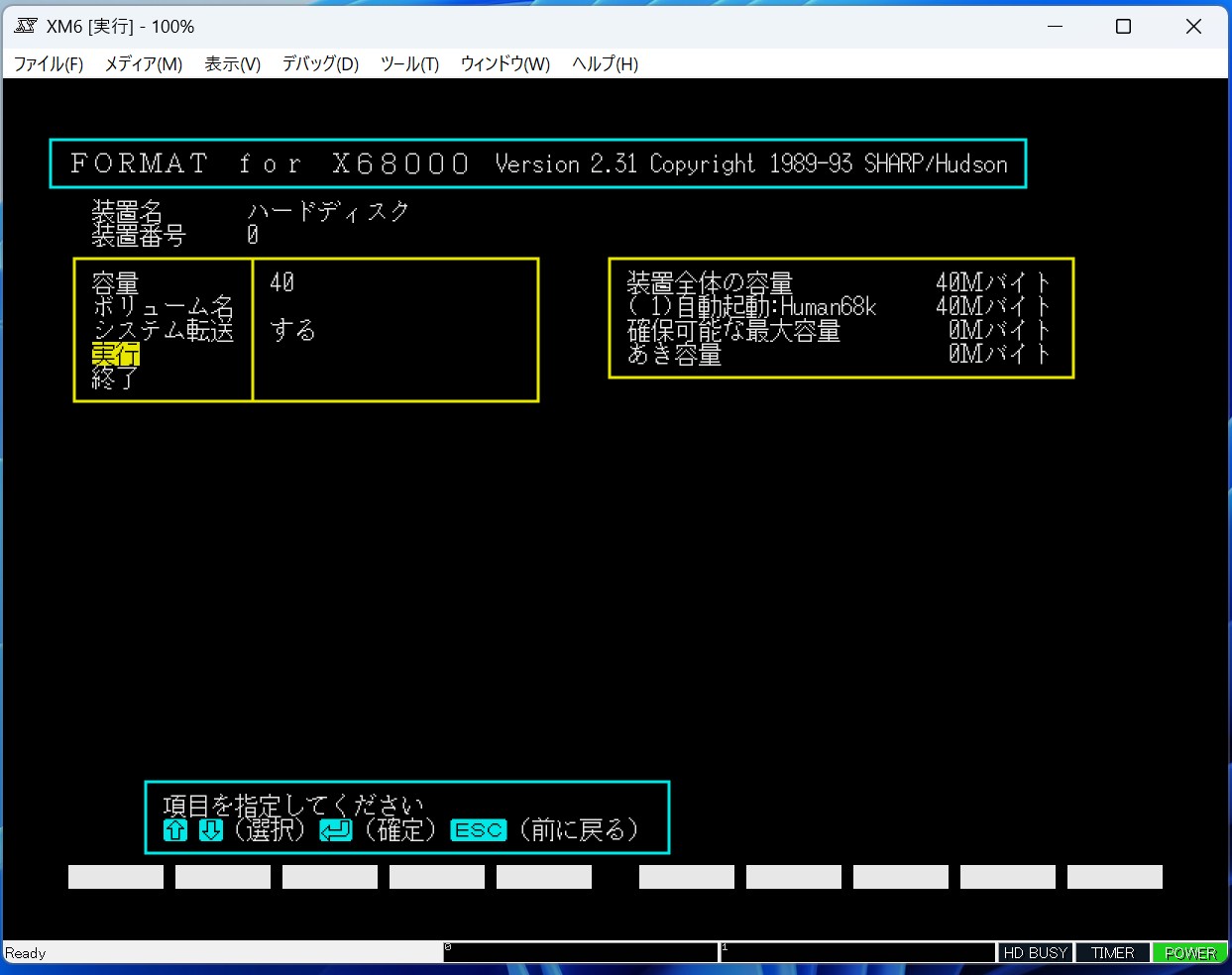Open the メディア(M) menu
The width and height of the screenshot is (1232, 975).
pyautogui.click(x=144, y=64)
